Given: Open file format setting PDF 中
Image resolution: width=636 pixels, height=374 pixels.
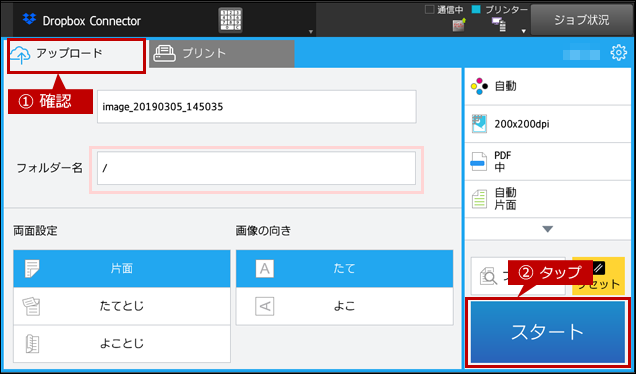Looking at the screenshot, I should 547,161.
